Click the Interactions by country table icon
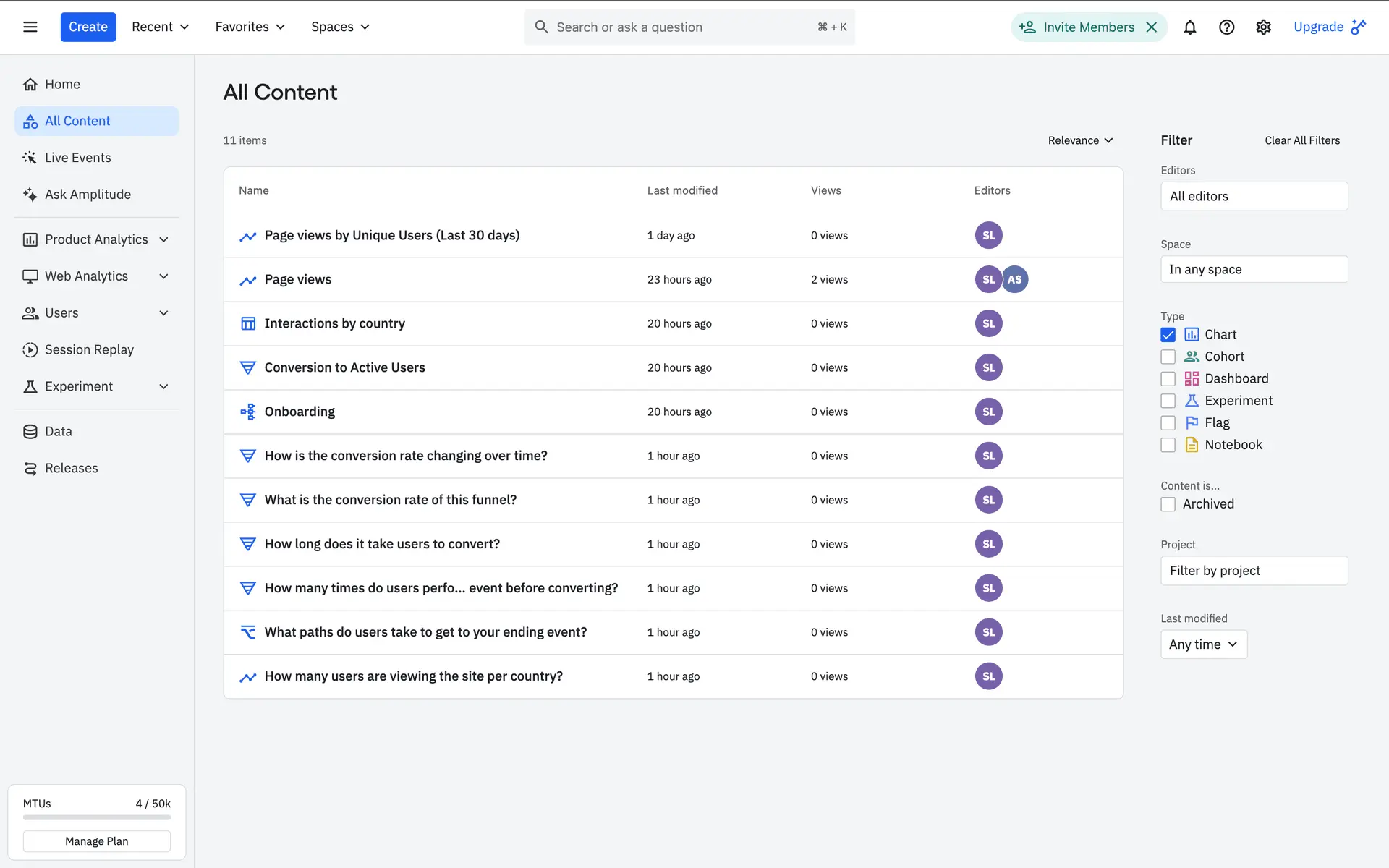Screen dimensions: 1389x868 tap(247, 323)
